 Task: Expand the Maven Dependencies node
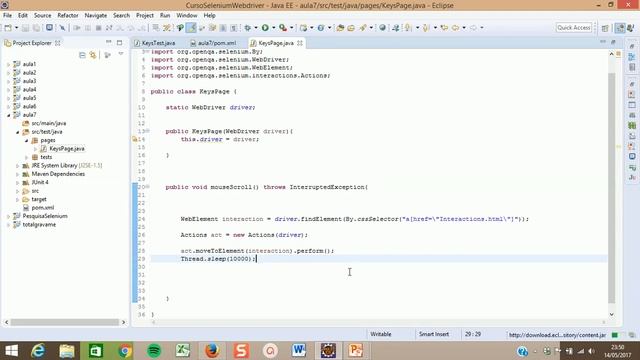click(18, 174)
